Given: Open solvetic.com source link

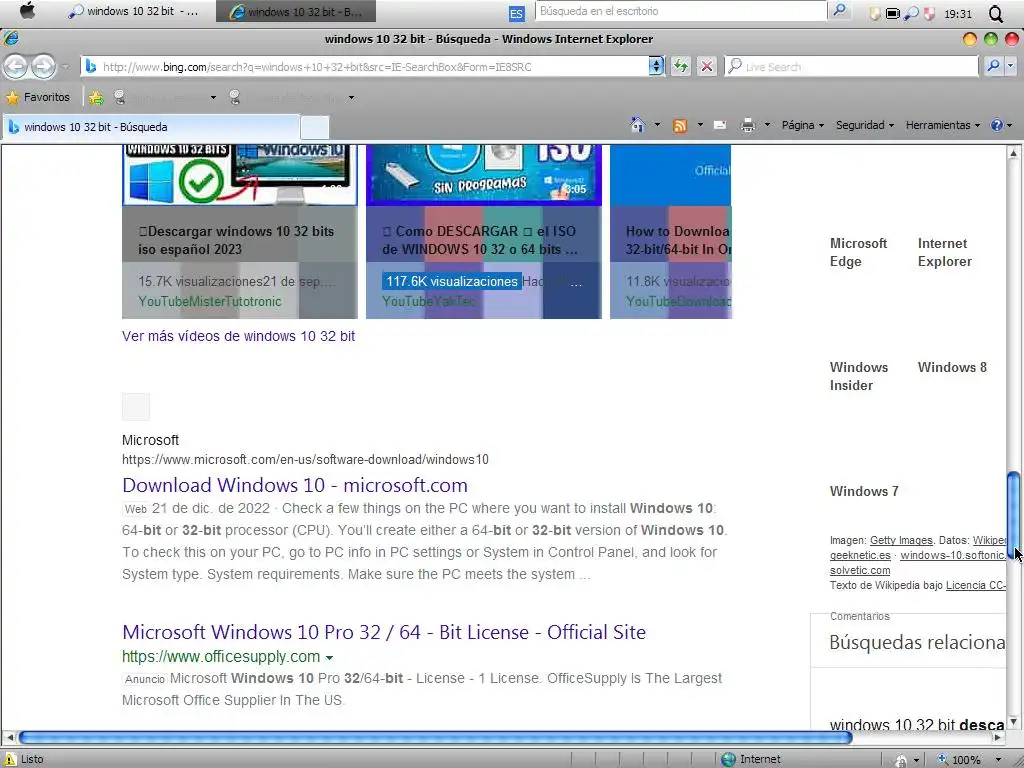Looking at the screenshot, I should (x=860, y=570).
